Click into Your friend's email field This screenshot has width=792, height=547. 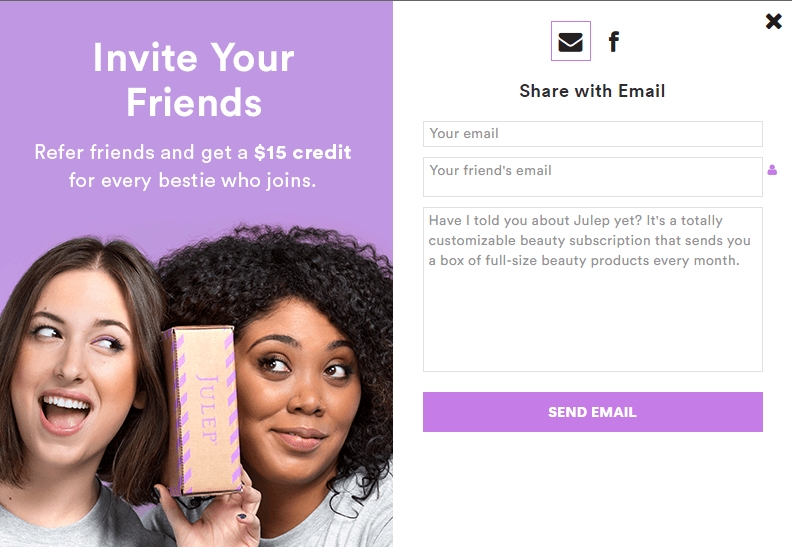point(592,176)
